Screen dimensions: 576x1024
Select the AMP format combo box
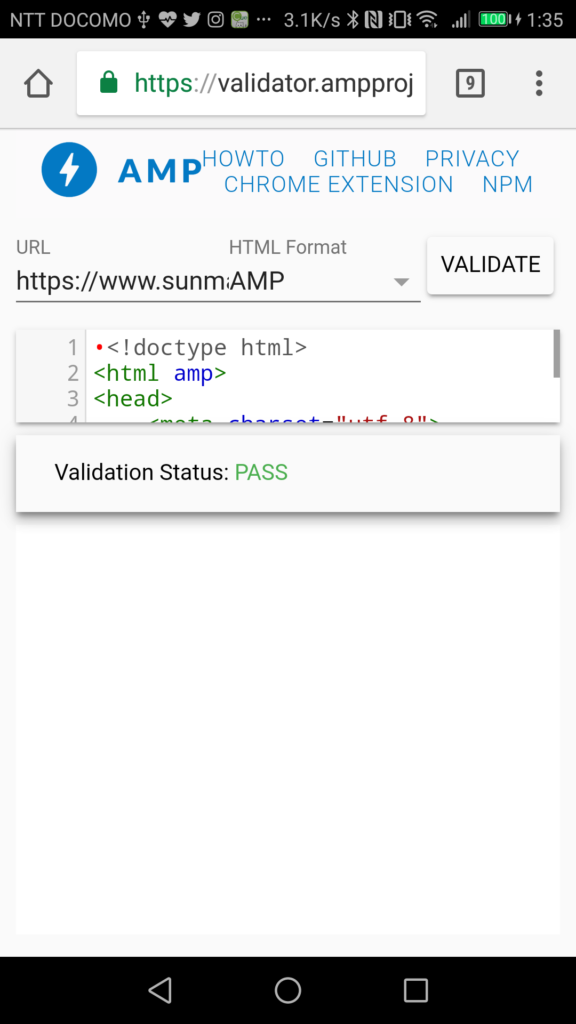coord(325,281)
